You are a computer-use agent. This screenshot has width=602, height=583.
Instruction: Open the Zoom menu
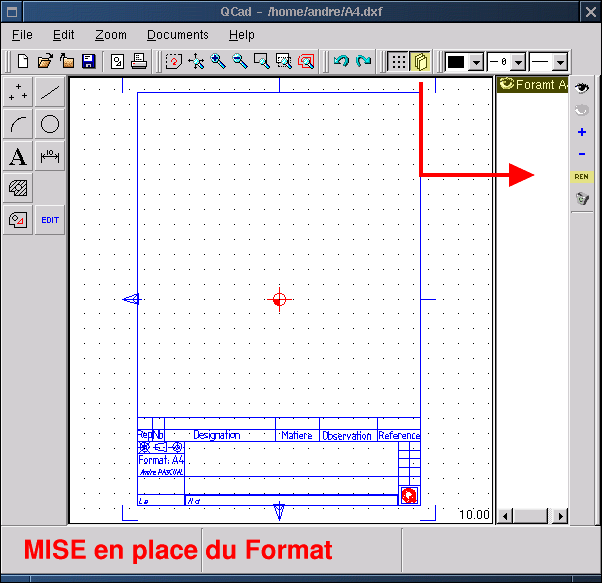click(x=111, y=35)
